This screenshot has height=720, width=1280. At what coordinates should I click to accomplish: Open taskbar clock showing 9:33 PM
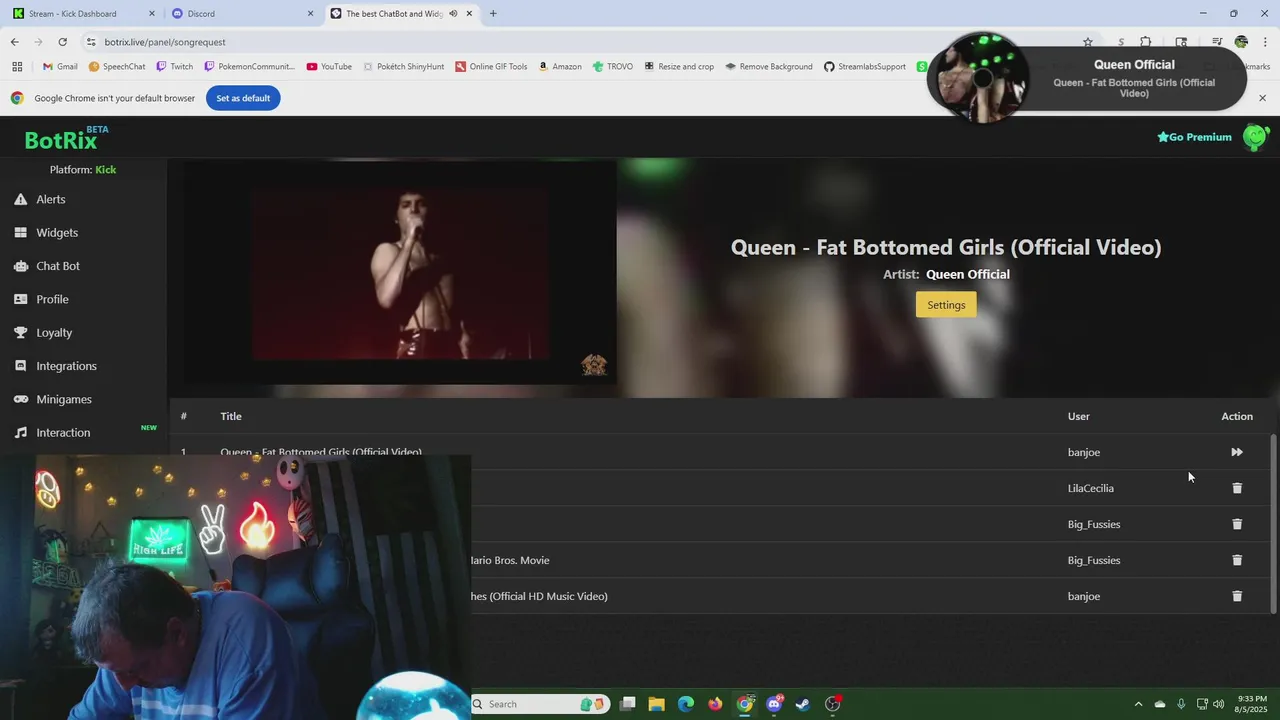[1252, 704]
